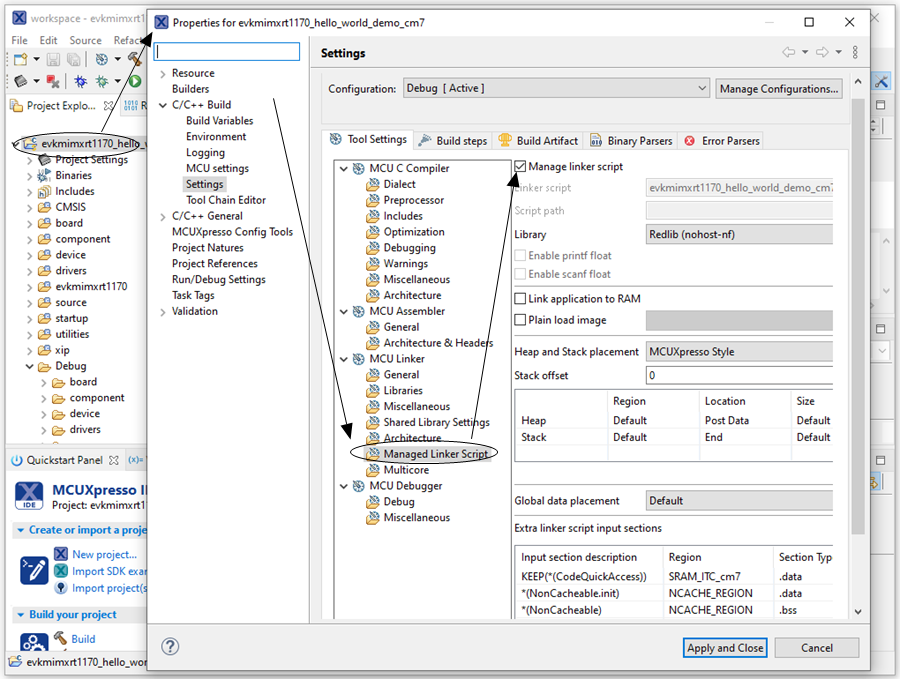Image resolution: width=900 pixels, height=679 pixels.
Task: Open Heap and Stack placement dropdown
Action: [739, 351]
